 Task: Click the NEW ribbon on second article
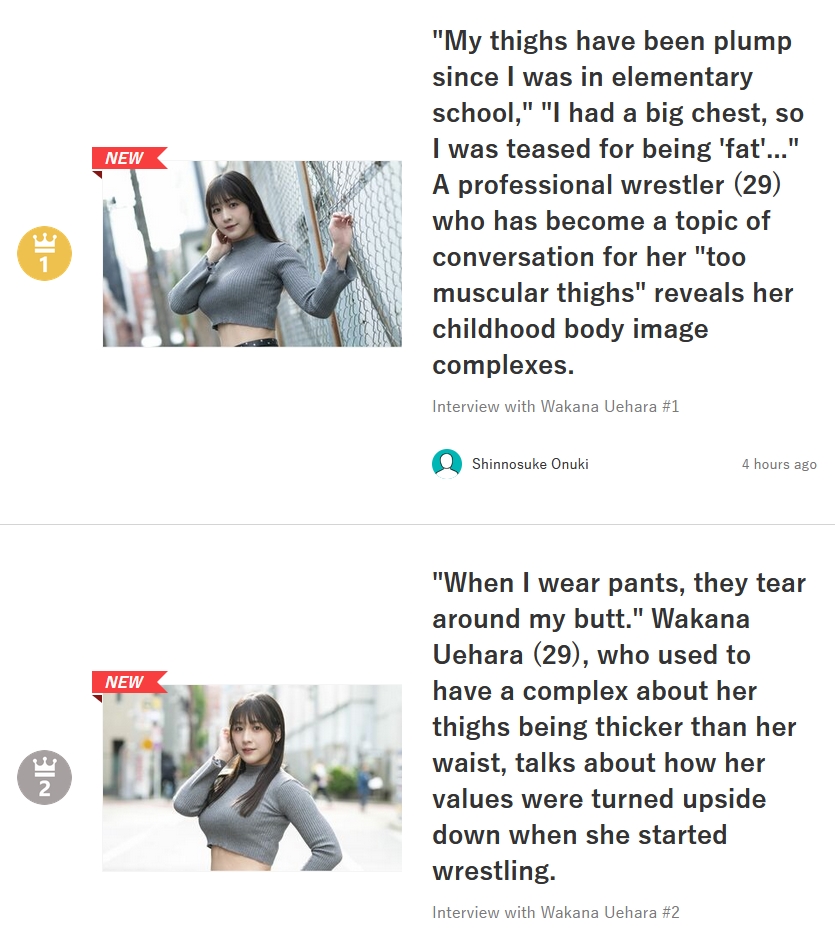[129, 682]
